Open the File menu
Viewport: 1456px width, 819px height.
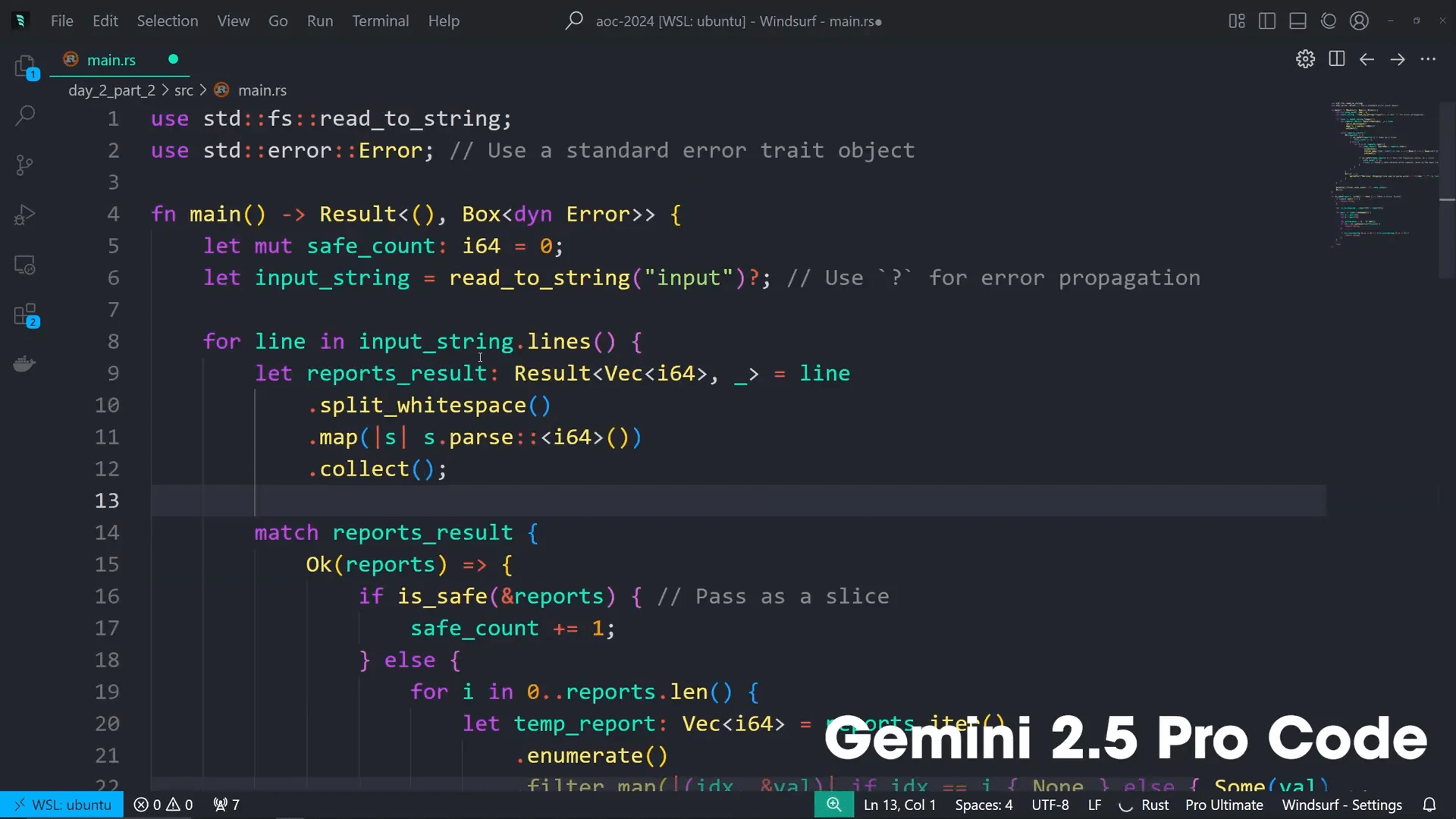62,20
